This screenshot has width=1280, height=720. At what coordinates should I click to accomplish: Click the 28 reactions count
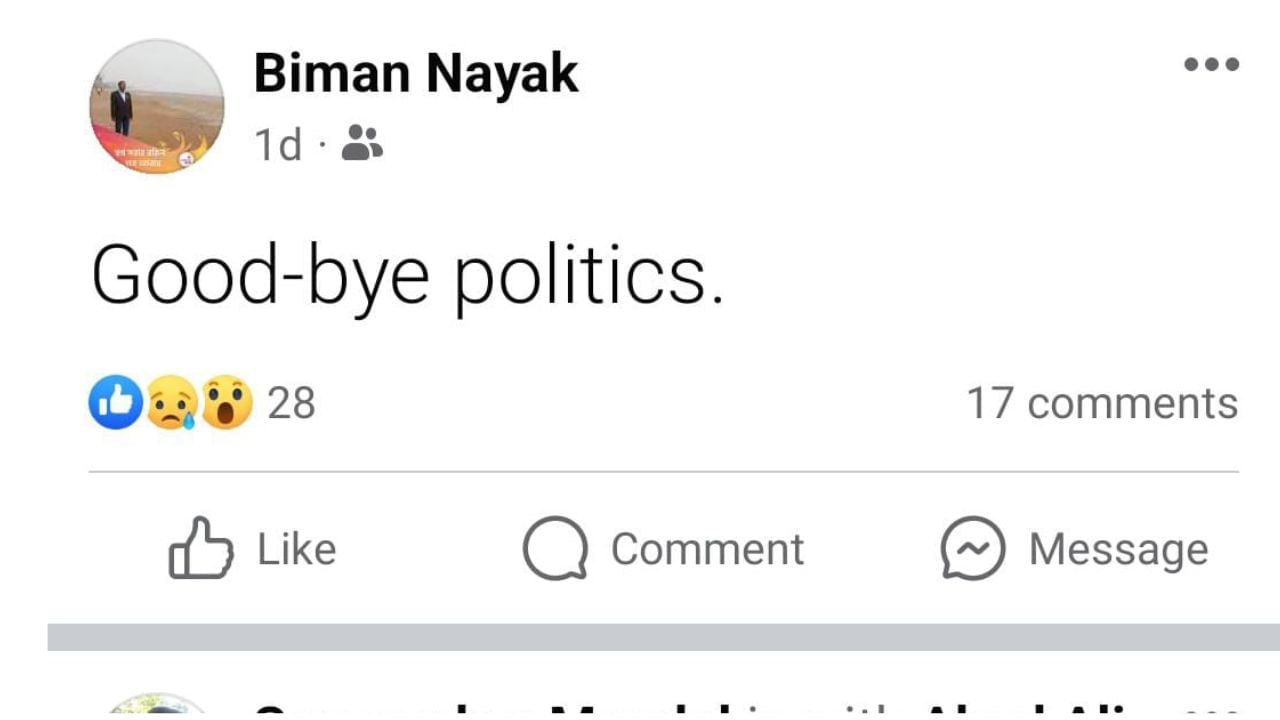click(x=293, y=403)
